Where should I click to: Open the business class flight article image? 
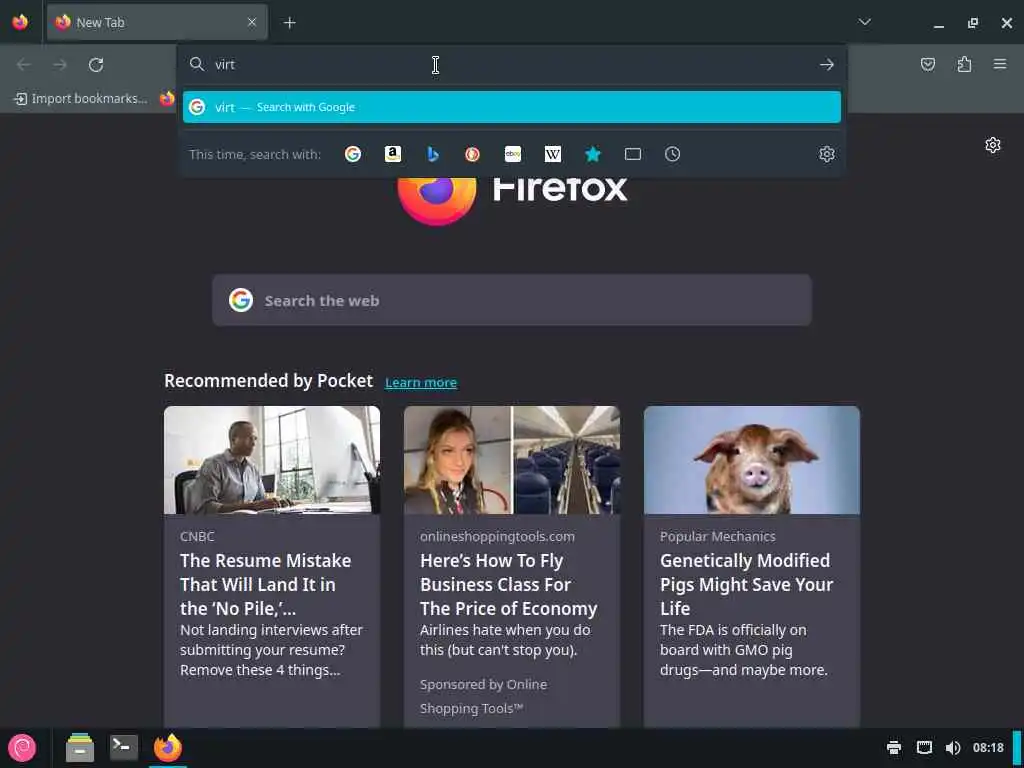512,460
